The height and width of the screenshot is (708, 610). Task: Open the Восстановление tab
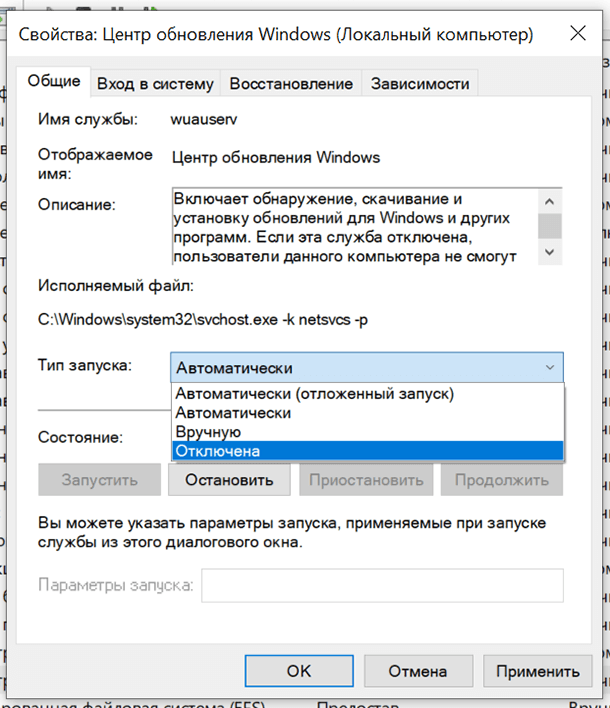(291, 84)
